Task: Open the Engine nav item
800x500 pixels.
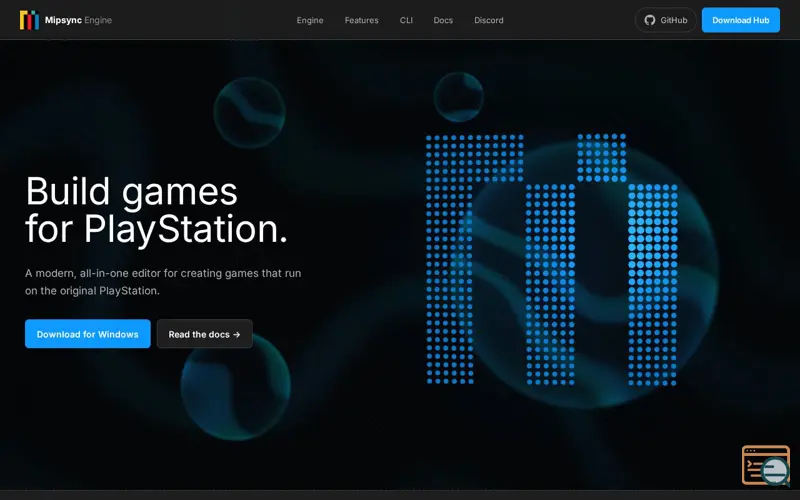Action: pyautogui.click(x=310, y=20)
